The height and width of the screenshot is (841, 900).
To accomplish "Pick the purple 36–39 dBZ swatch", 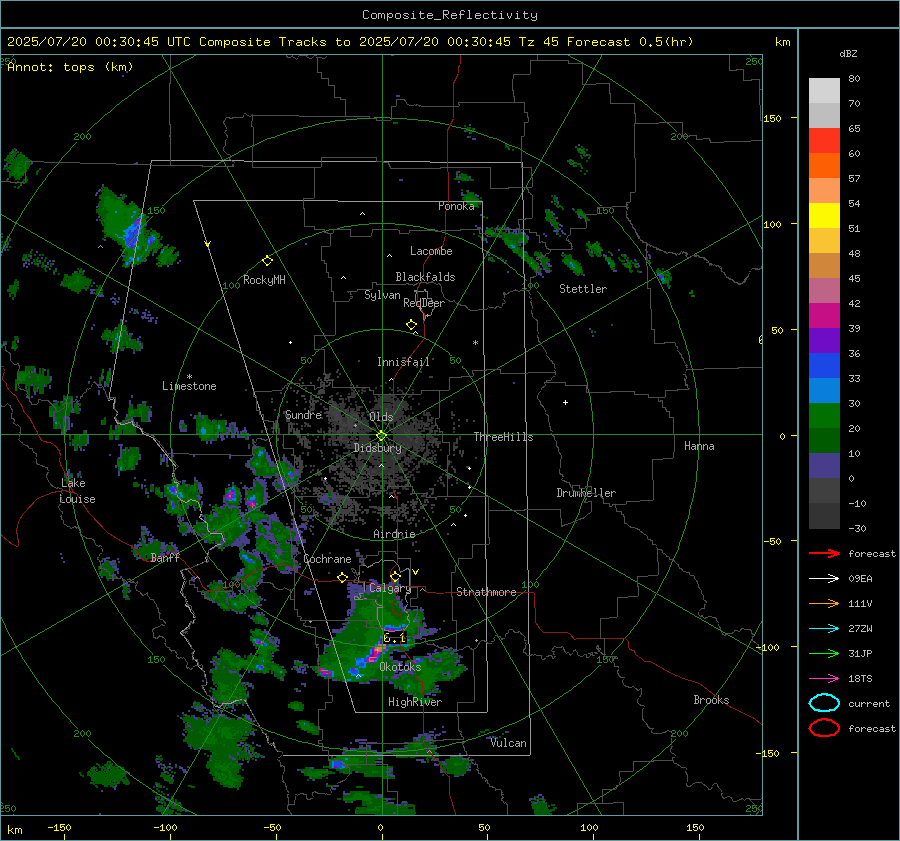I will [x=824, y=340].
